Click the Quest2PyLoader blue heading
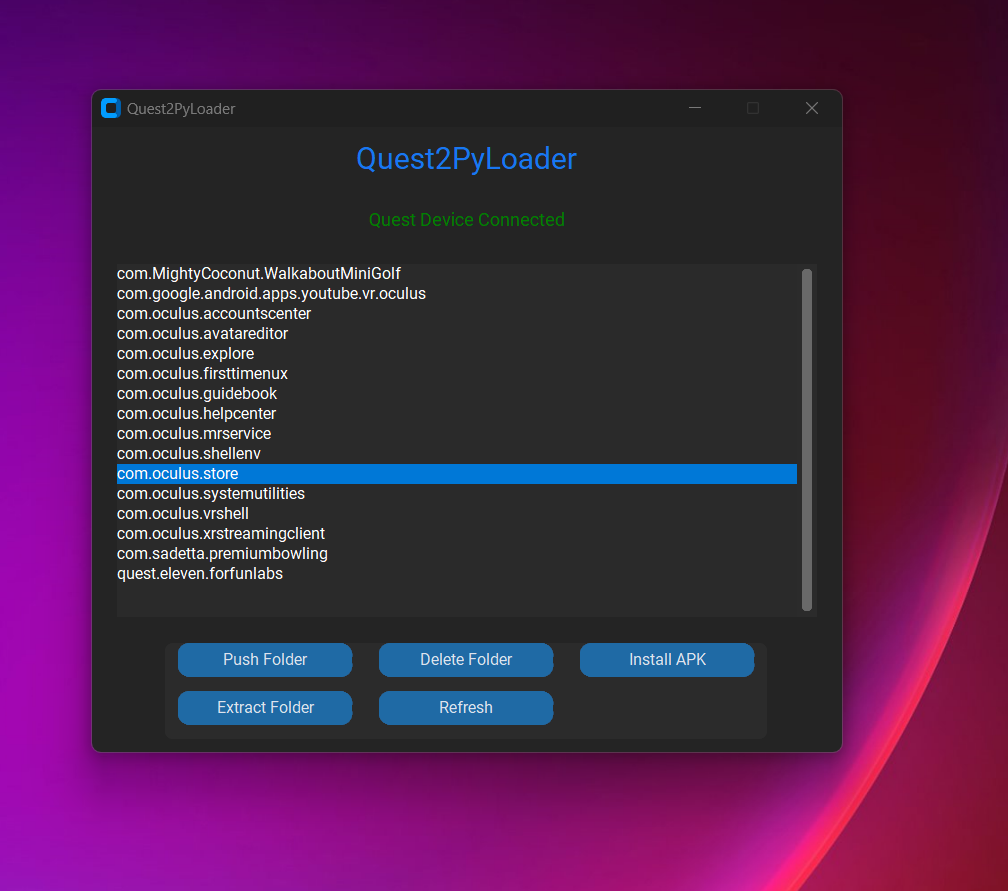 tap(467, 159)
